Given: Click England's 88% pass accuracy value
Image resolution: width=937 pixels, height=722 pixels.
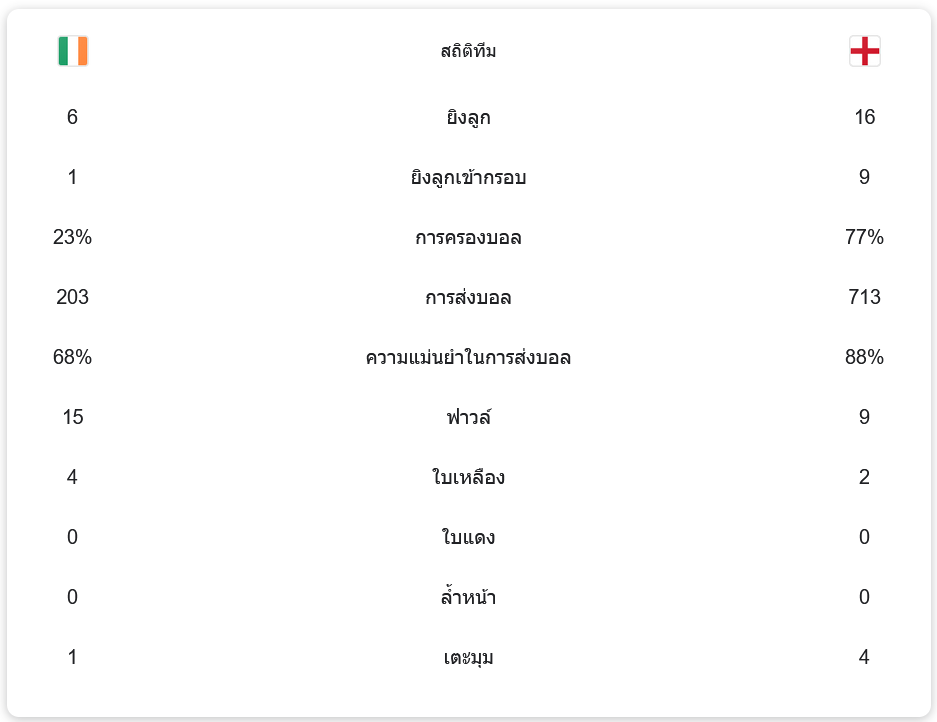Looking at the screenshot, I should [x=864, y=358].
